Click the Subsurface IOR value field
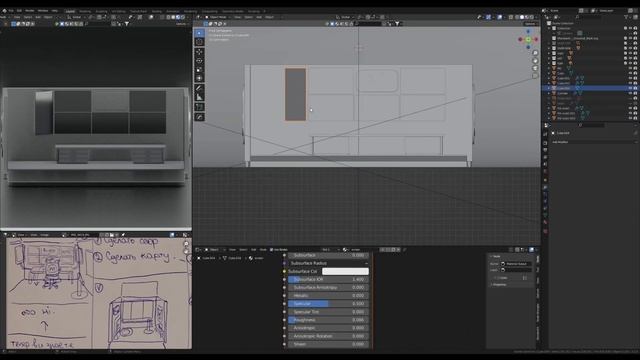Viewport: 640px width, 360px height. tap(329, 280)
